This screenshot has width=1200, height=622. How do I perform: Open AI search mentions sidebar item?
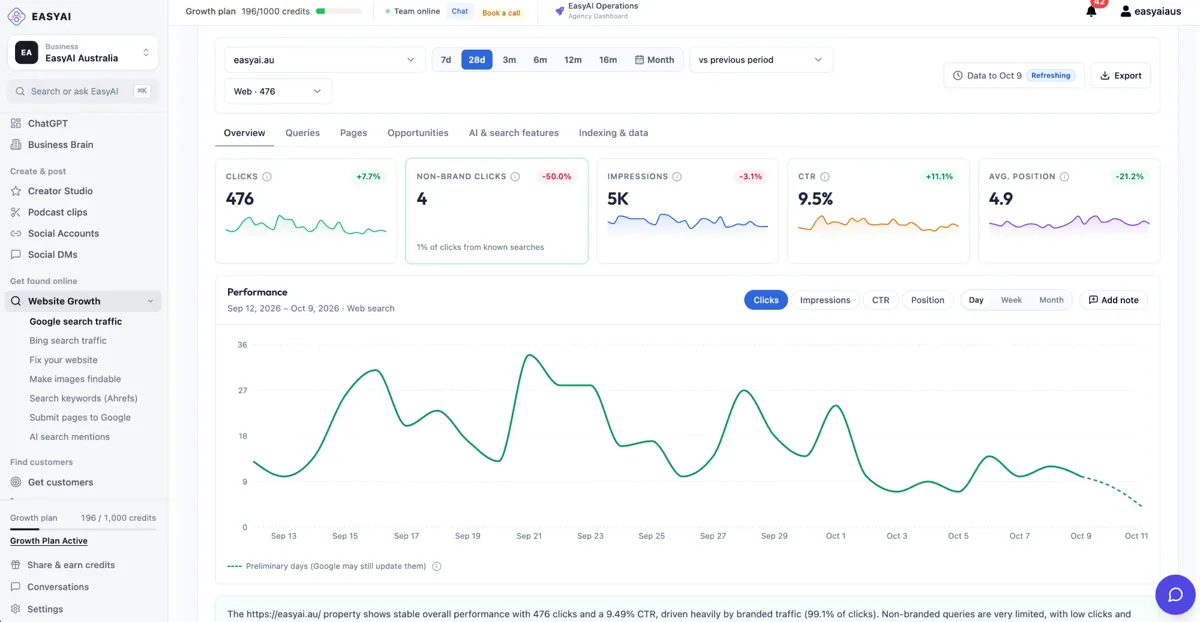(x=70, y=437)
